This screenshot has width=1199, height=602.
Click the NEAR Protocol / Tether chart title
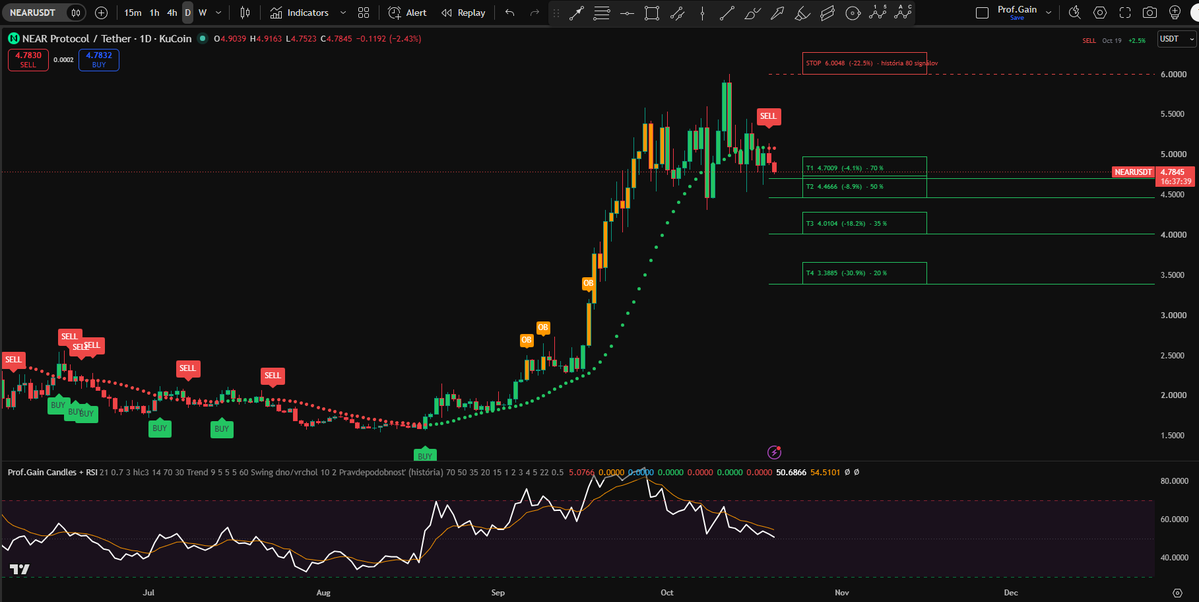coord(107,38)
